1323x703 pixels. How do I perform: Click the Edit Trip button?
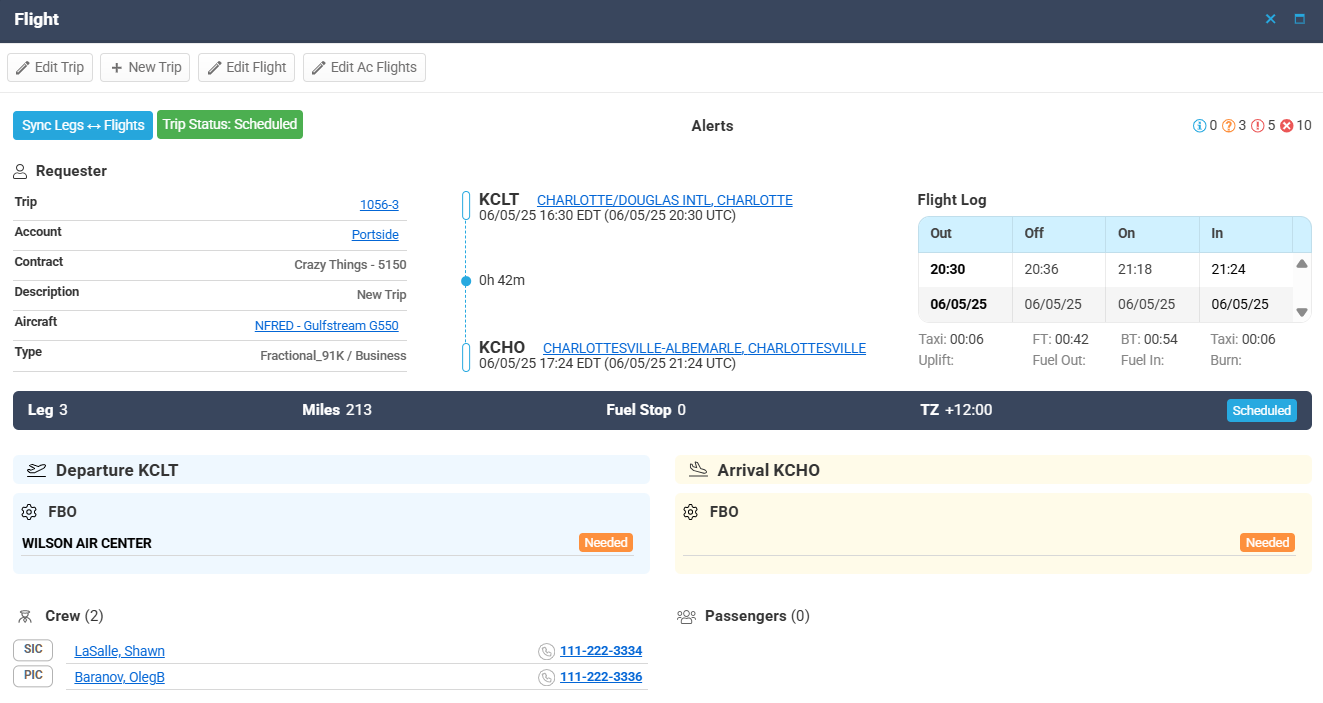pos(50,67)
